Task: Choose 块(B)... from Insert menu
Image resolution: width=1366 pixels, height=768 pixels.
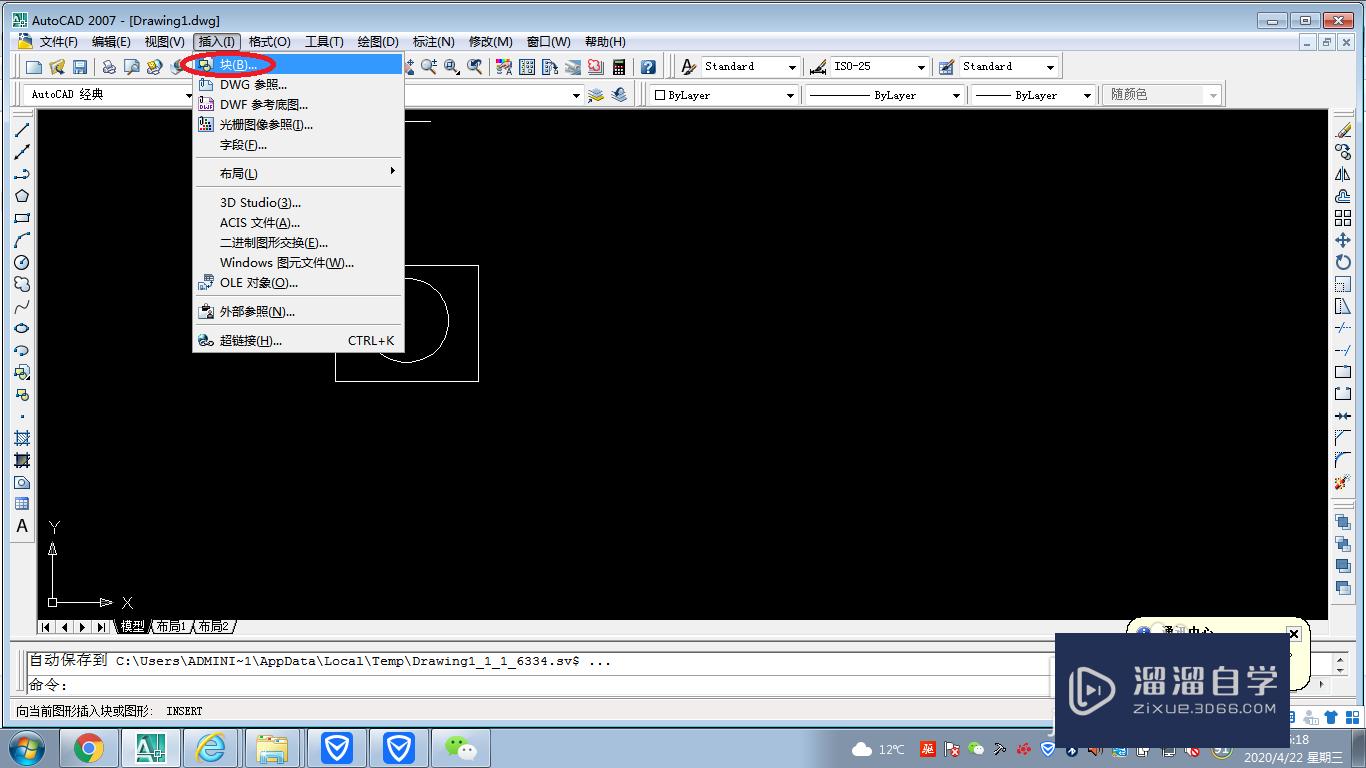Action: [298, 64]
